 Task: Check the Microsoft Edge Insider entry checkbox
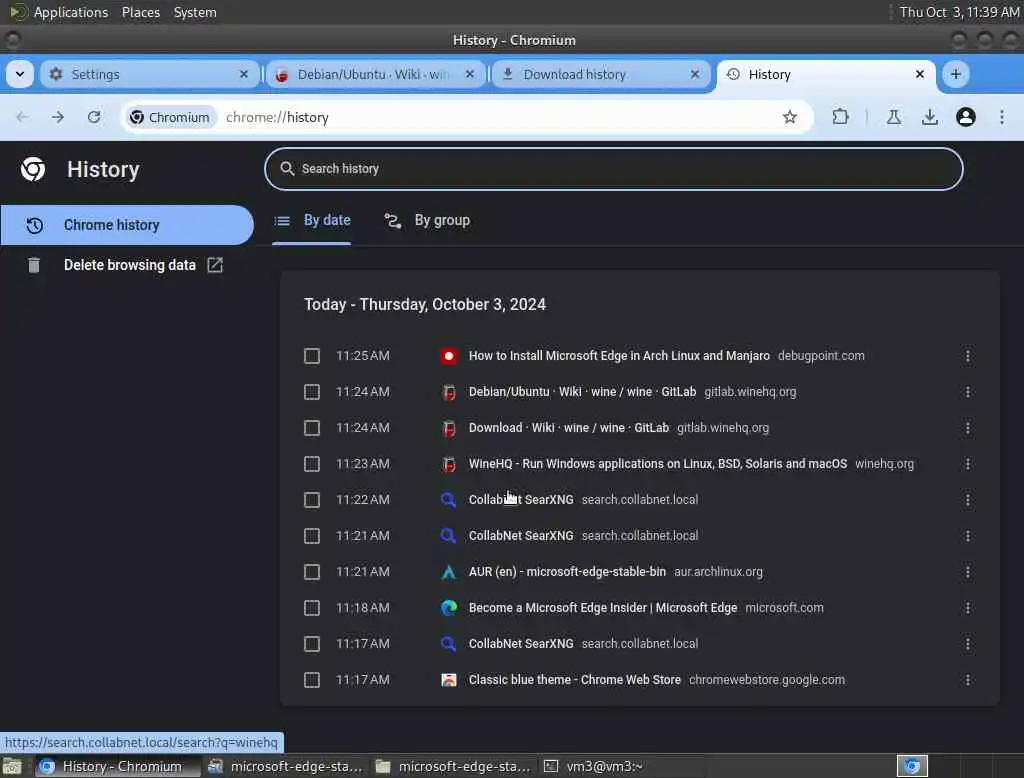pos(312,608)
